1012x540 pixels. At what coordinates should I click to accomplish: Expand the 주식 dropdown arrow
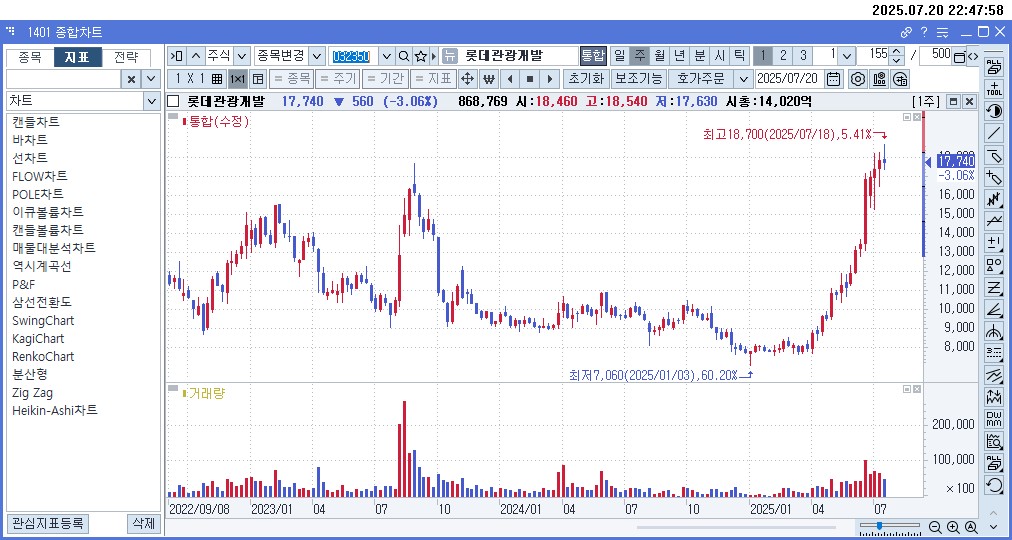click(x=242, y=55)
